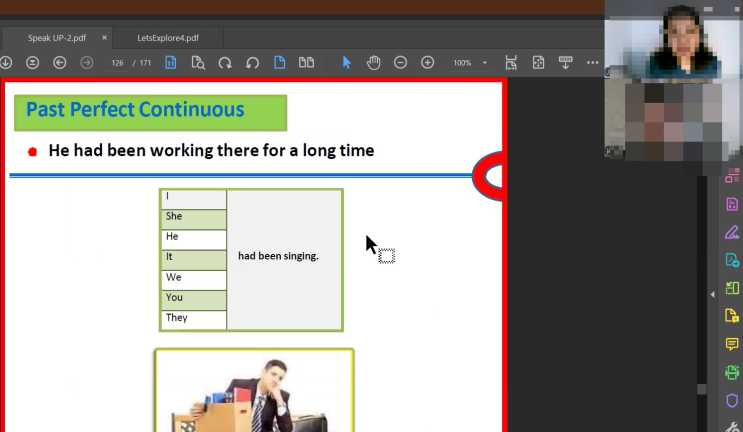Open the purple Fill & Sign pen tool
Image resolution: width=743 pixels, height=432 pixels.
coord(732,233)
